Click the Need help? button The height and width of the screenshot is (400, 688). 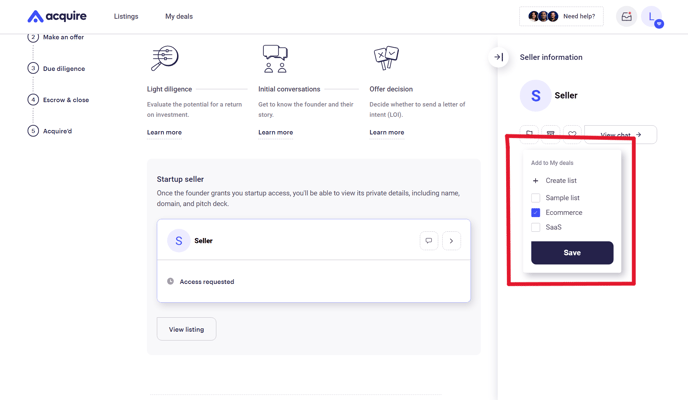(561, 16)
